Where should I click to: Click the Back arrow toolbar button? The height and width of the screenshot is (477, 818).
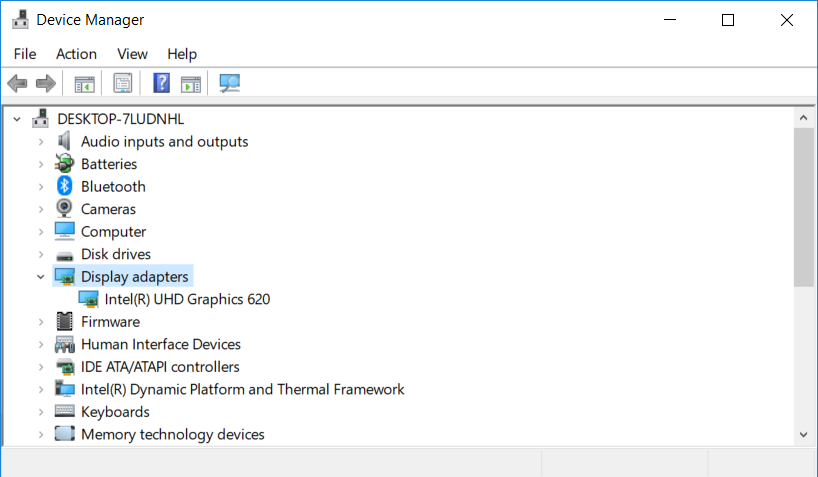pos(17,84)
